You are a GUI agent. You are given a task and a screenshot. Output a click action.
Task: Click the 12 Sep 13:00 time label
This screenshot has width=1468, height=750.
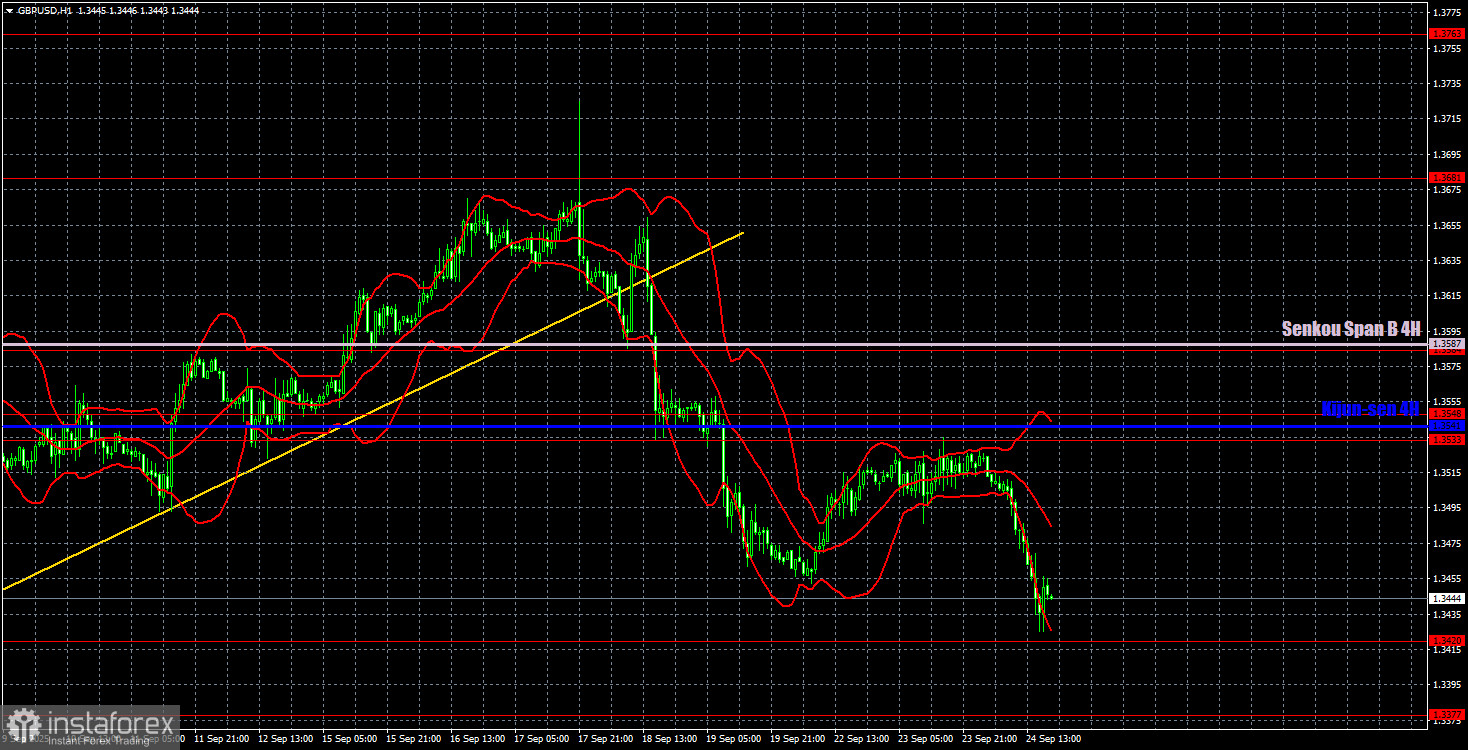pos(284,739)
